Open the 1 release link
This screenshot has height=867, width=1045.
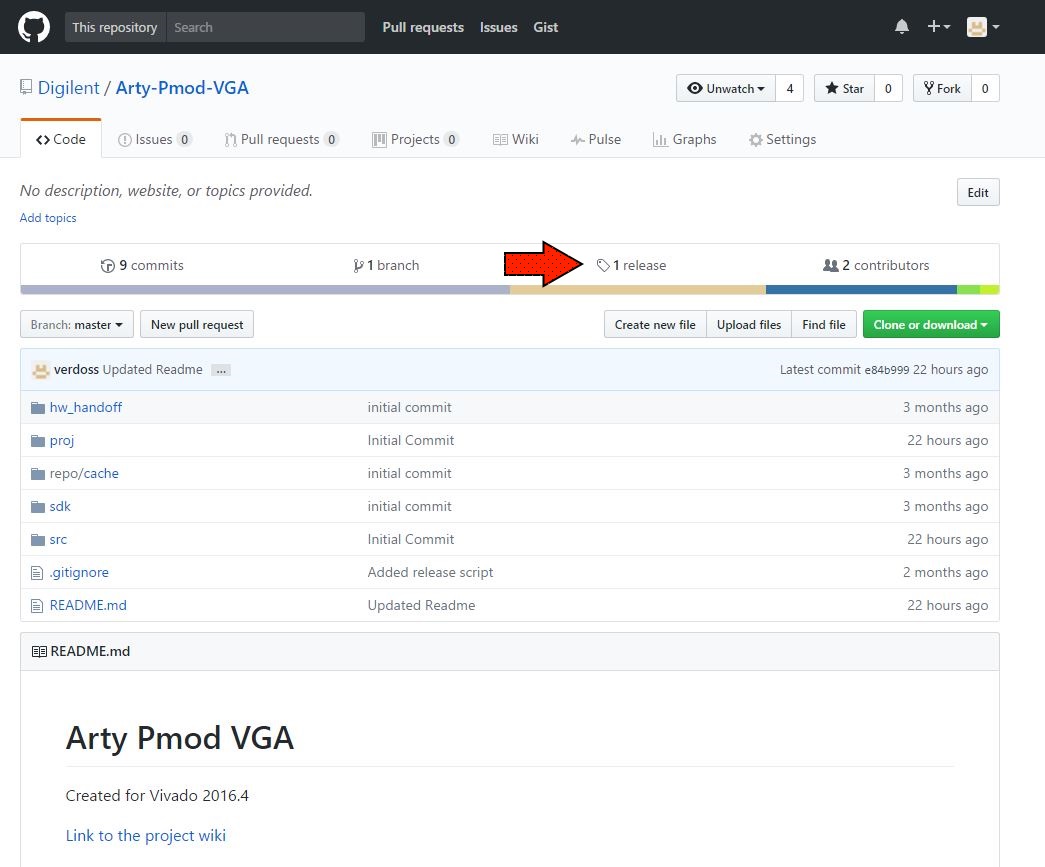[x=631, y=265]
